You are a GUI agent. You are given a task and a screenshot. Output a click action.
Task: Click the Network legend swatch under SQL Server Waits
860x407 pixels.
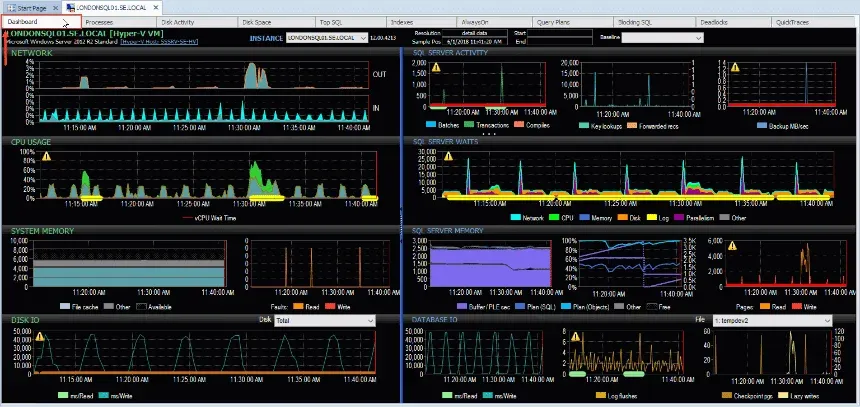coord(515,218)
